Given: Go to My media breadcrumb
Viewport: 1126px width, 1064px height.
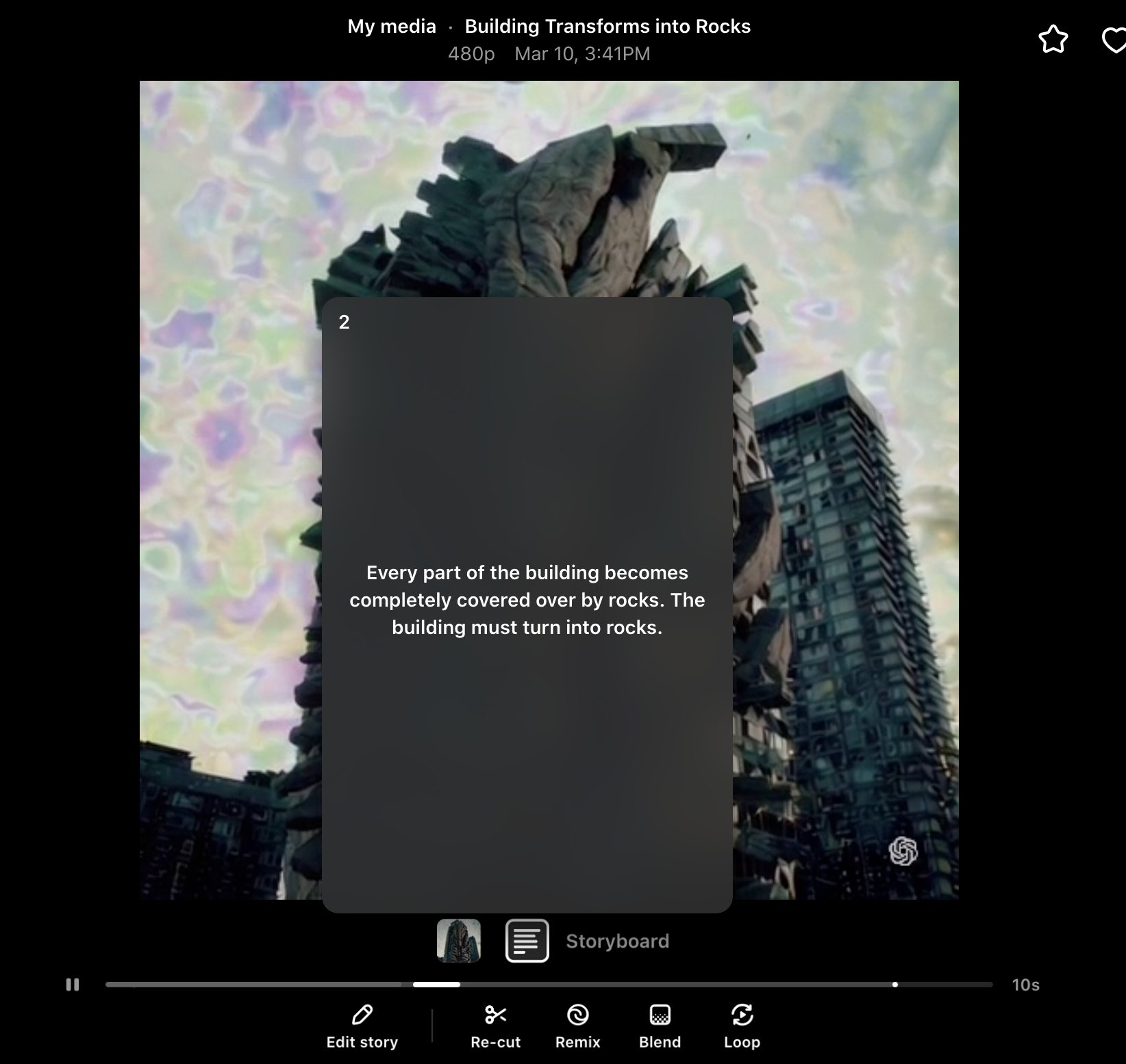Looking at the screenshot, I should (392, 26).
